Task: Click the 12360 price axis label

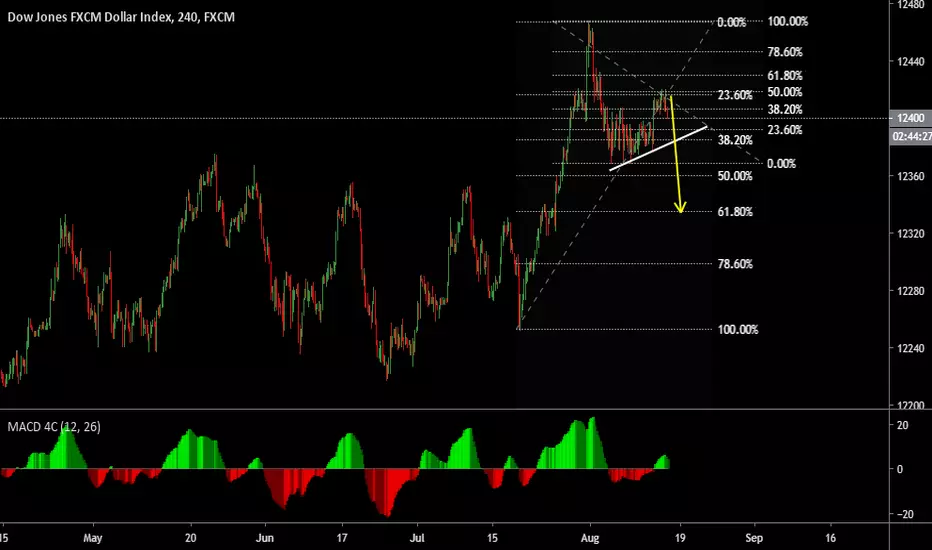Action: [x=911, y=176]
